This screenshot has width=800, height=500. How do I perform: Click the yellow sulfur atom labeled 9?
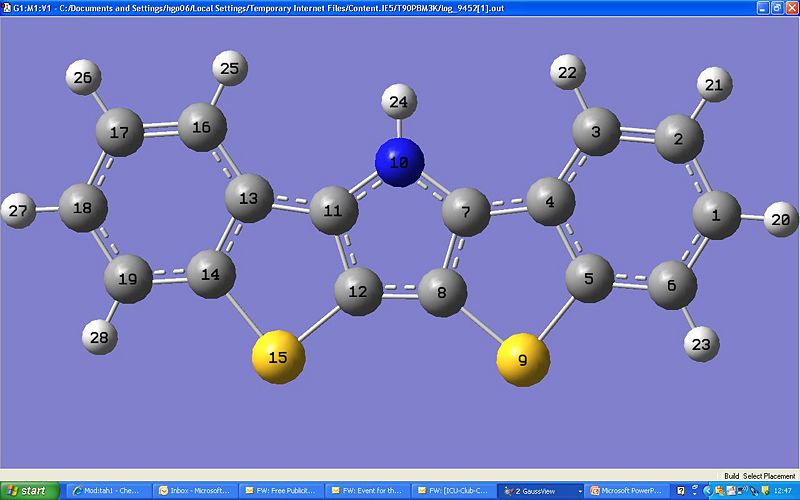[x=524, y=358]
